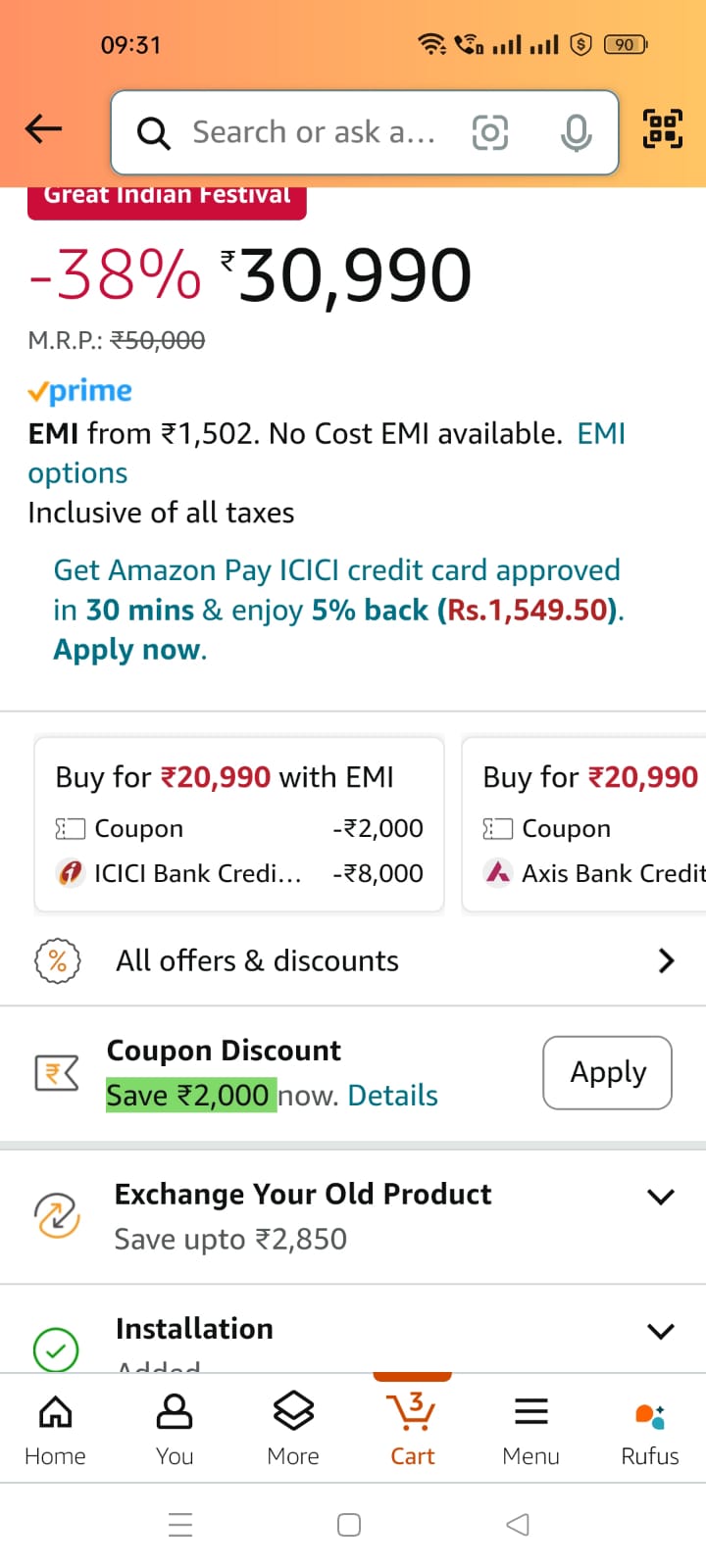Tap the search or ask field
Image resolution: width=706 pixels, height=1568 pixels.
[x=314, y=132]
